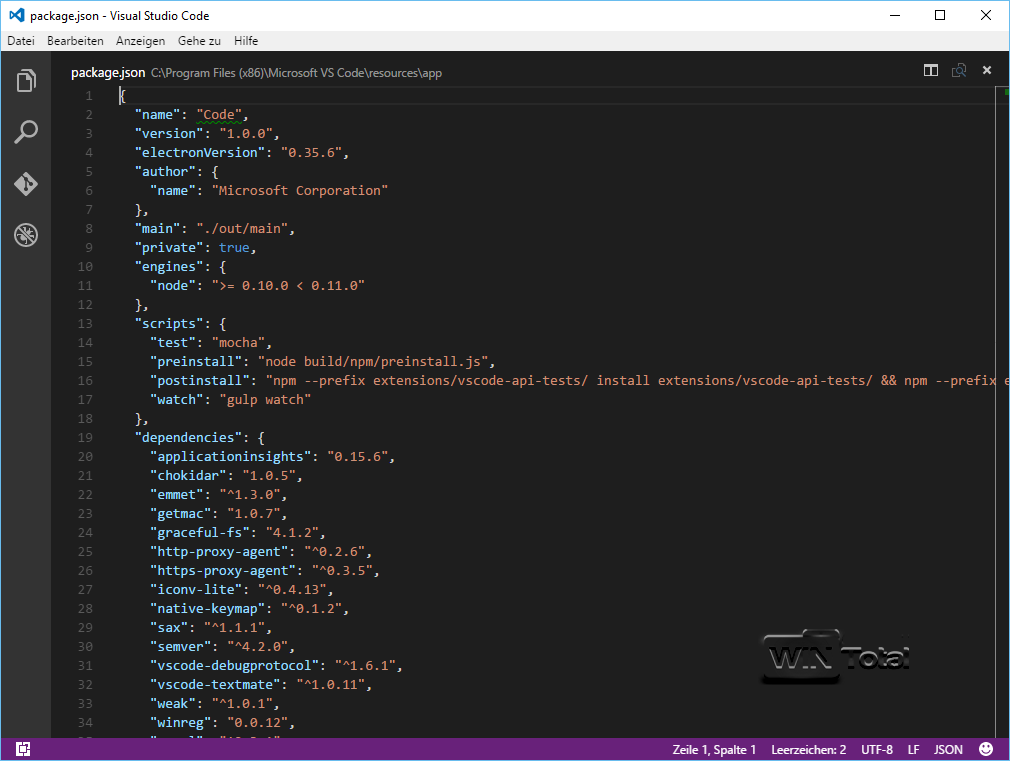Change indentation via Leerzeichen: 2
This screenshot has width=1010, height=761.
click(809, 749)
